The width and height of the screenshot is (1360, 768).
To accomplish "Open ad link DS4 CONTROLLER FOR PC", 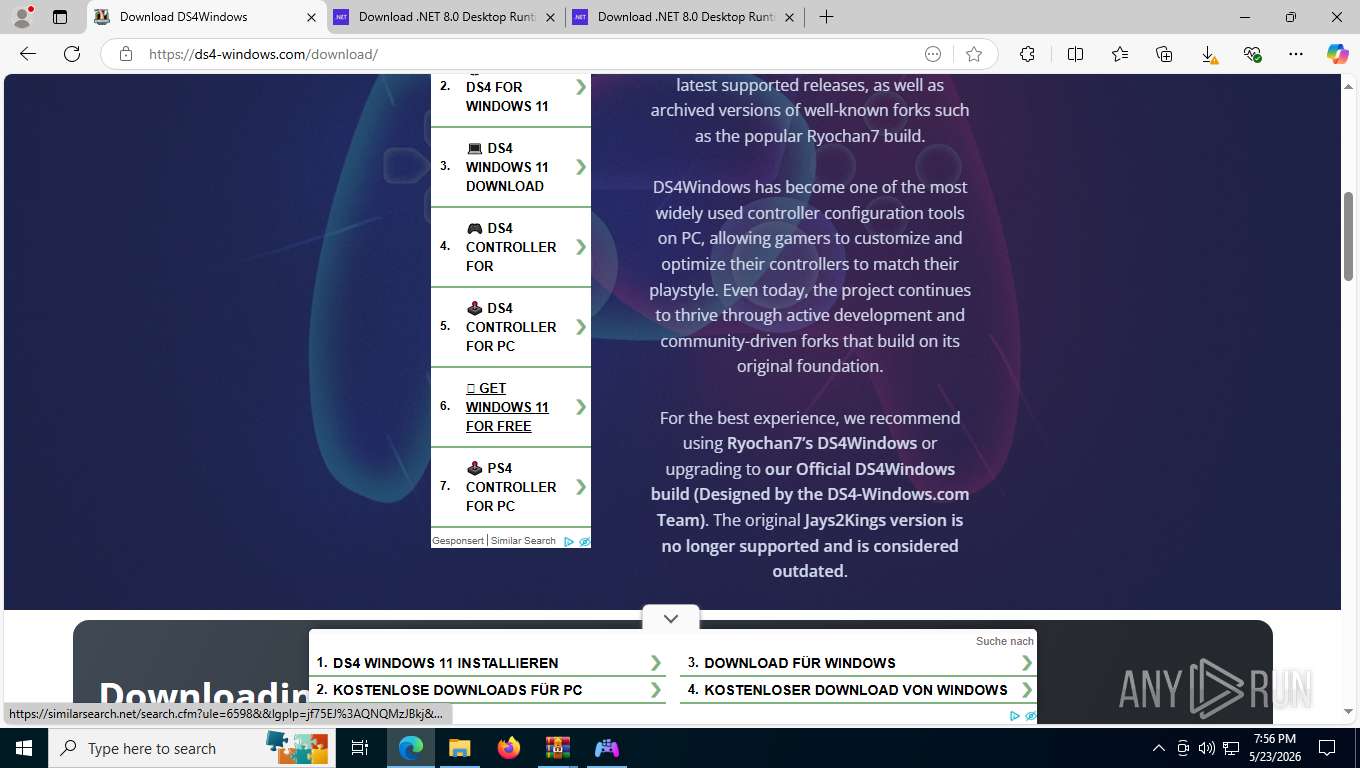I will pos(510,327).
